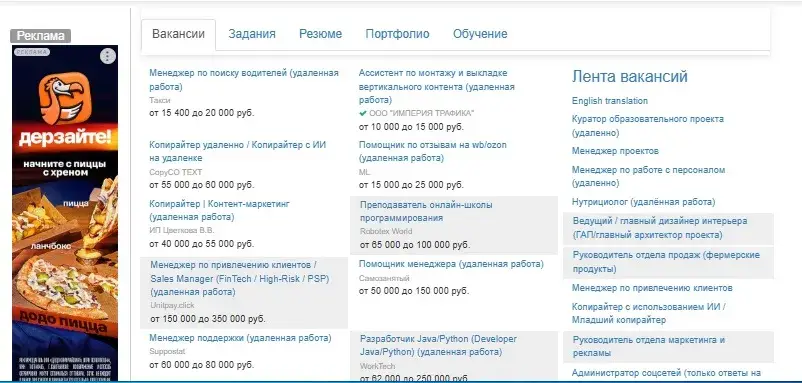Screen dimensions: 802x383
Task: Open Копирайтер | Контент-маркетинг vacancy
Action: (219, 210)
